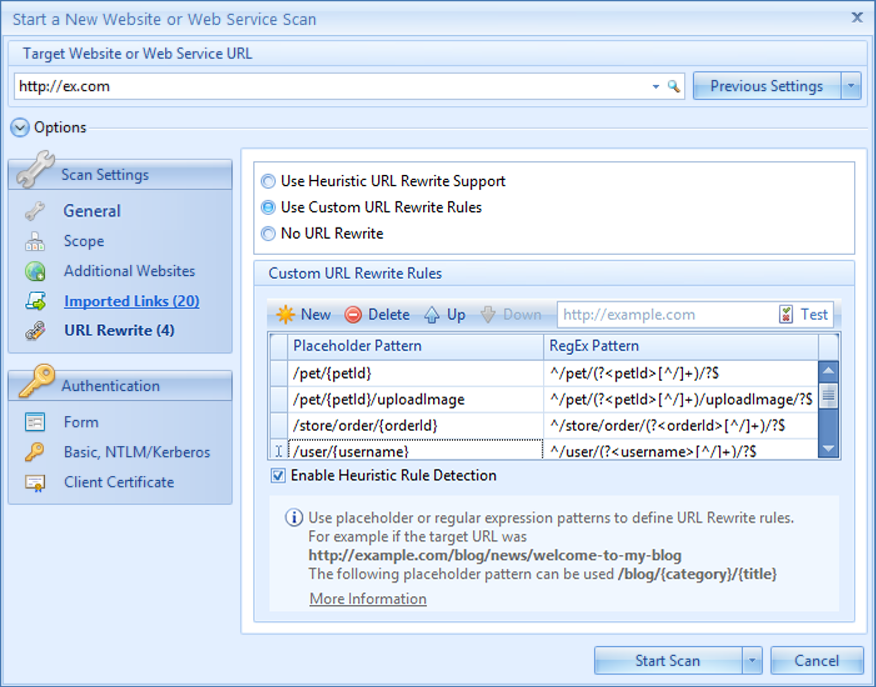Image resolution: width=876 pixels, height=687 pixels.
Task: Click the Form authentication icon
Action: click(x=36, y=422)
